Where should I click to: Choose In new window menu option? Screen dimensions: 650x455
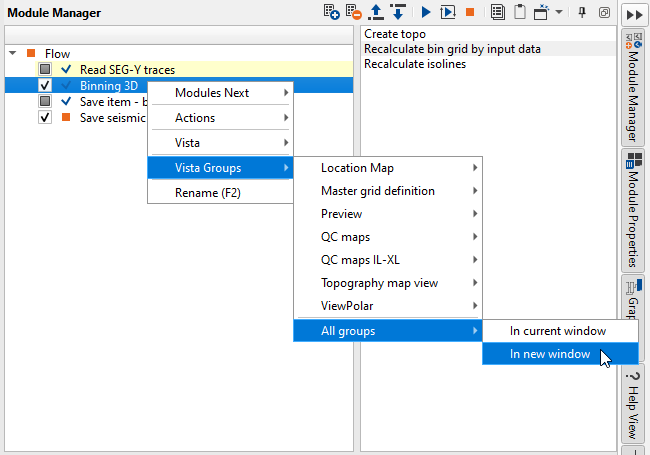549,353
